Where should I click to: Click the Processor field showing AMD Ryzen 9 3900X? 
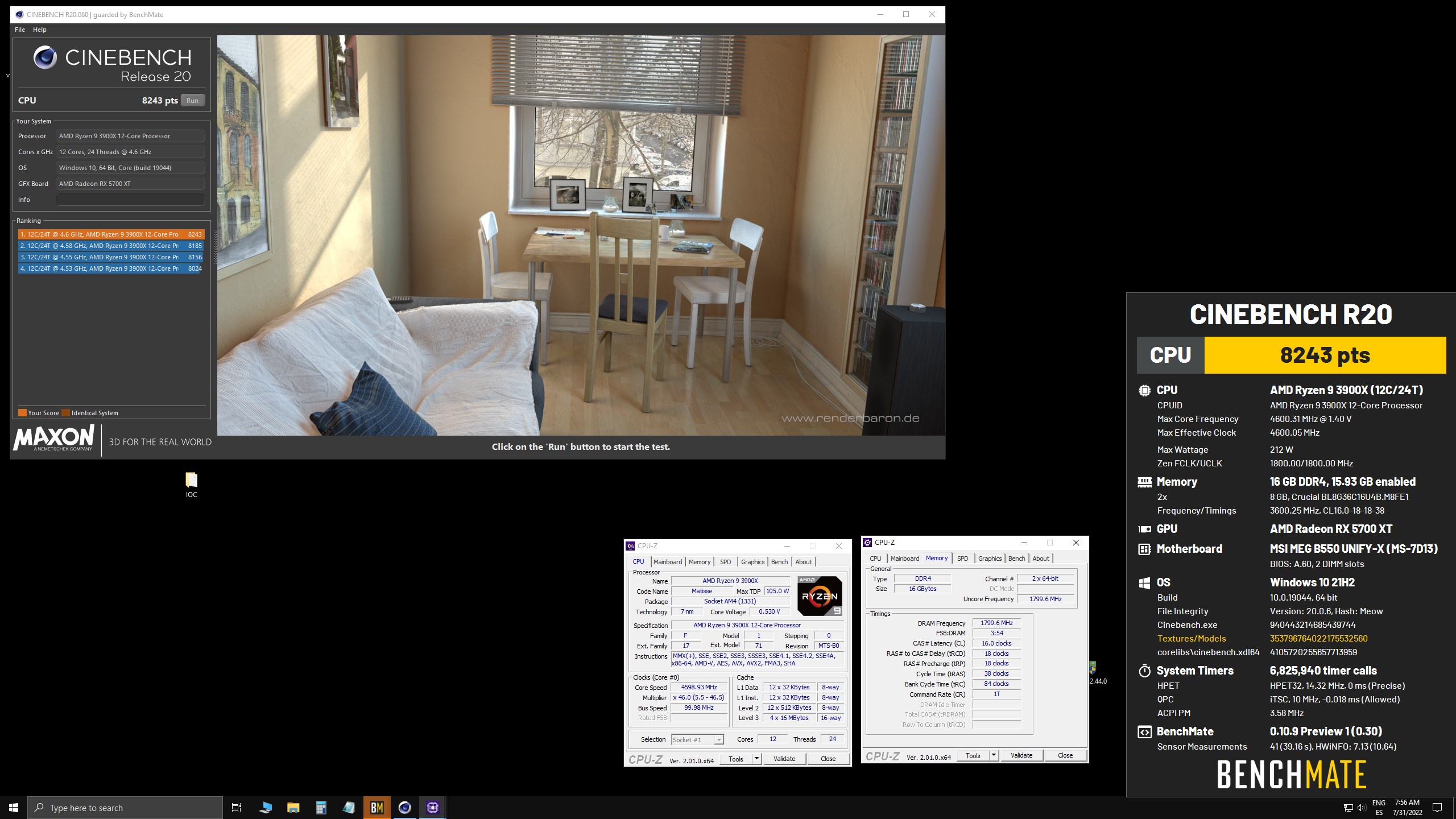[x=130, y=136]
